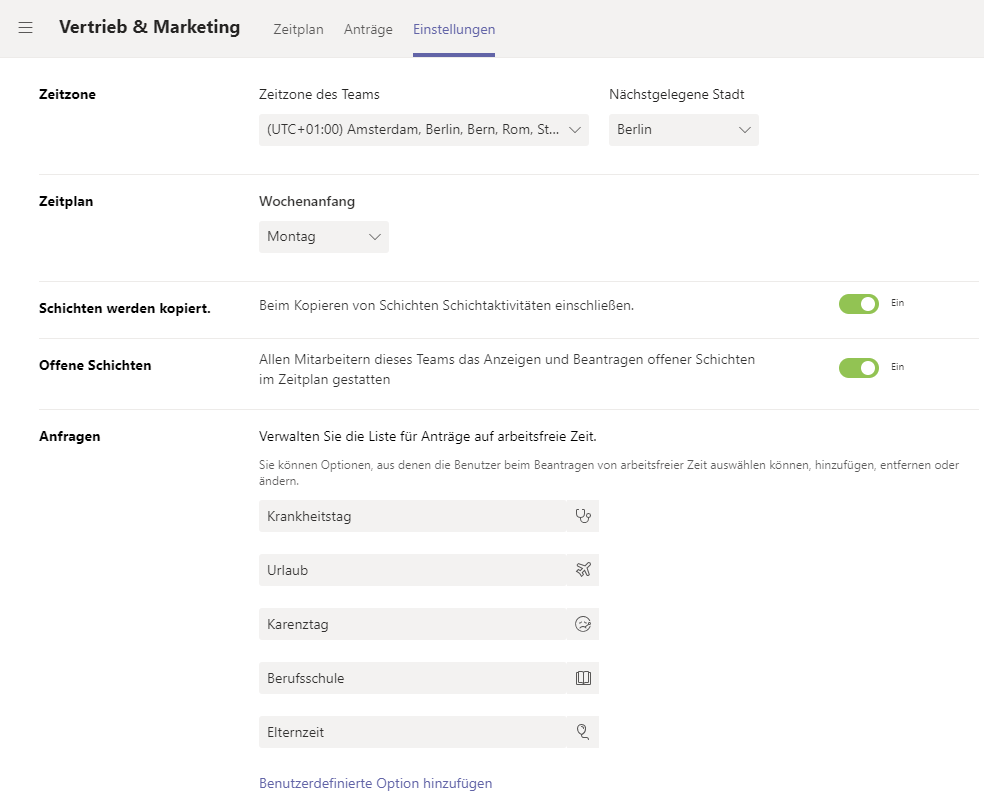This screenshot has width=984, height=810.
Task: Click the 'Zeitzone des Teams' label
Action: [x=319, y=94]
